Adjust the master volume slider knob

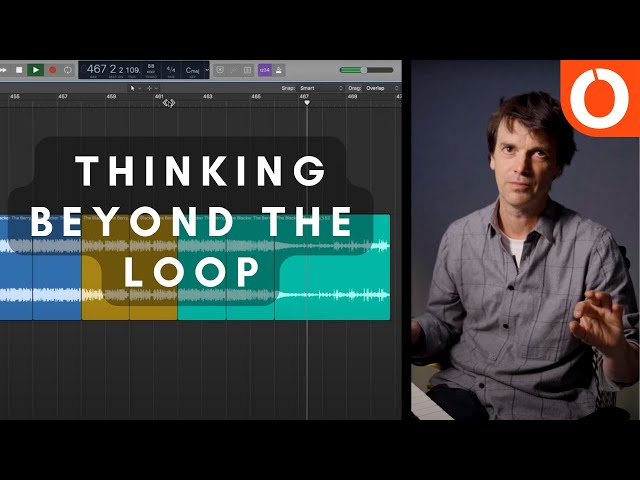coord(364,70)
